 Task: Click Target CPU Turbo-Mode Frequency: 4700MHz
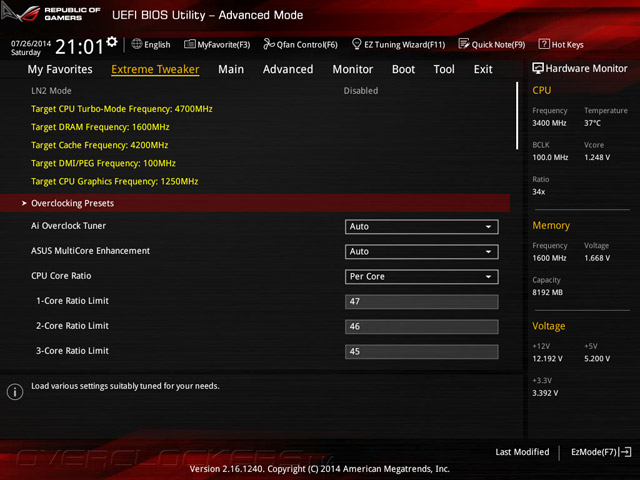(x=122, y=109)
